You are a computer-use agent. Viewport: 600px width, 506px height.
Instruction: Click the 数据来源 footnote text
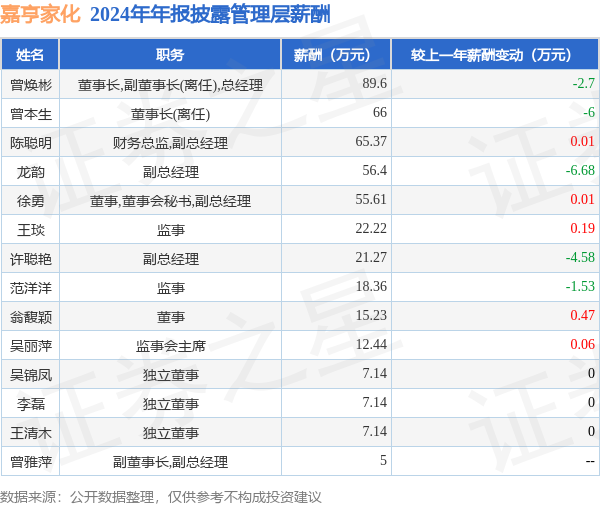click(161, 497)
